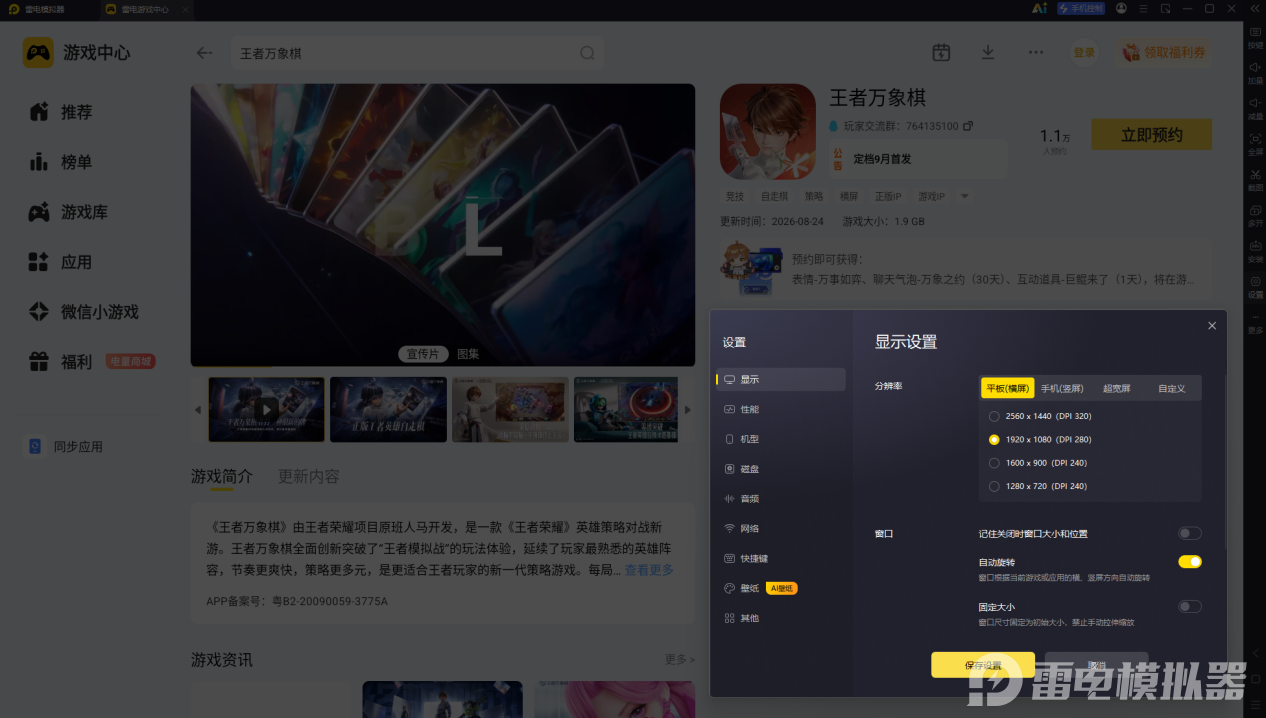1266x718 pixels.
Task: Show more tools (更多) in sidebar
Action: click(1255, 322)
